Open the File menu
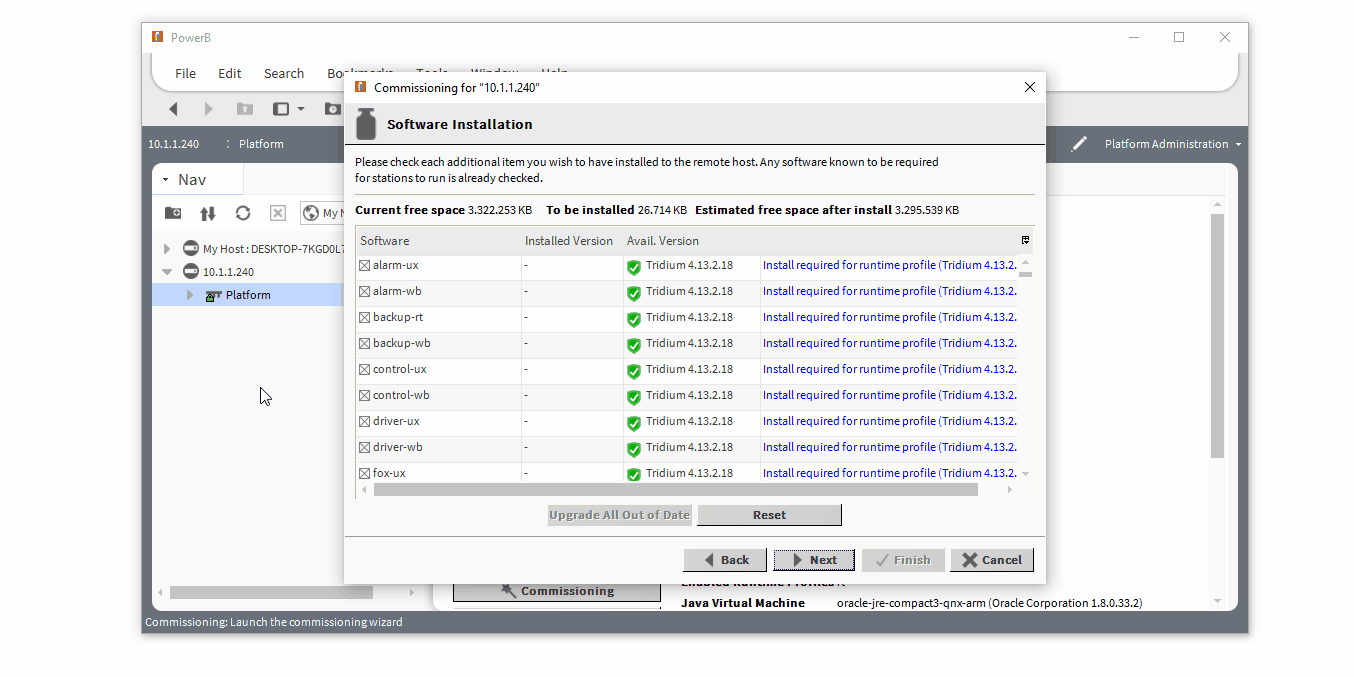Viewport: 1354px width, 677px height. click(x=185, y=73)
